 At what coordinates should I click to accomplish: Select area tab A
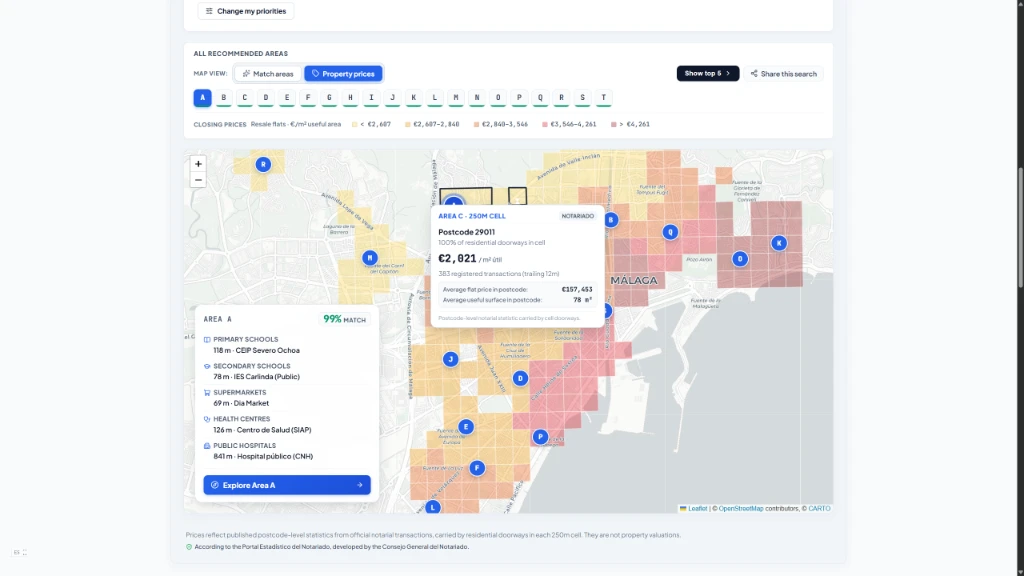click(202, 98)
